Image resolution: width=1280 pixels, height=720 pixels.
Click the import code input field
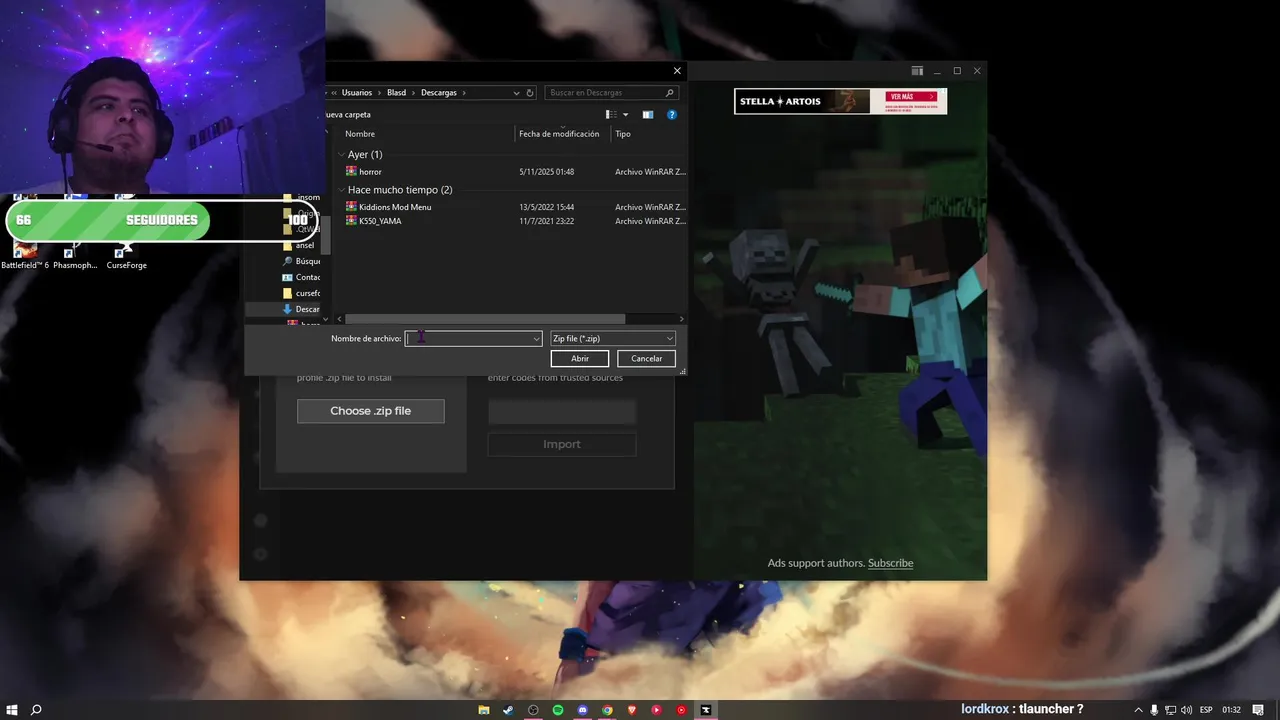click(562, 411)
